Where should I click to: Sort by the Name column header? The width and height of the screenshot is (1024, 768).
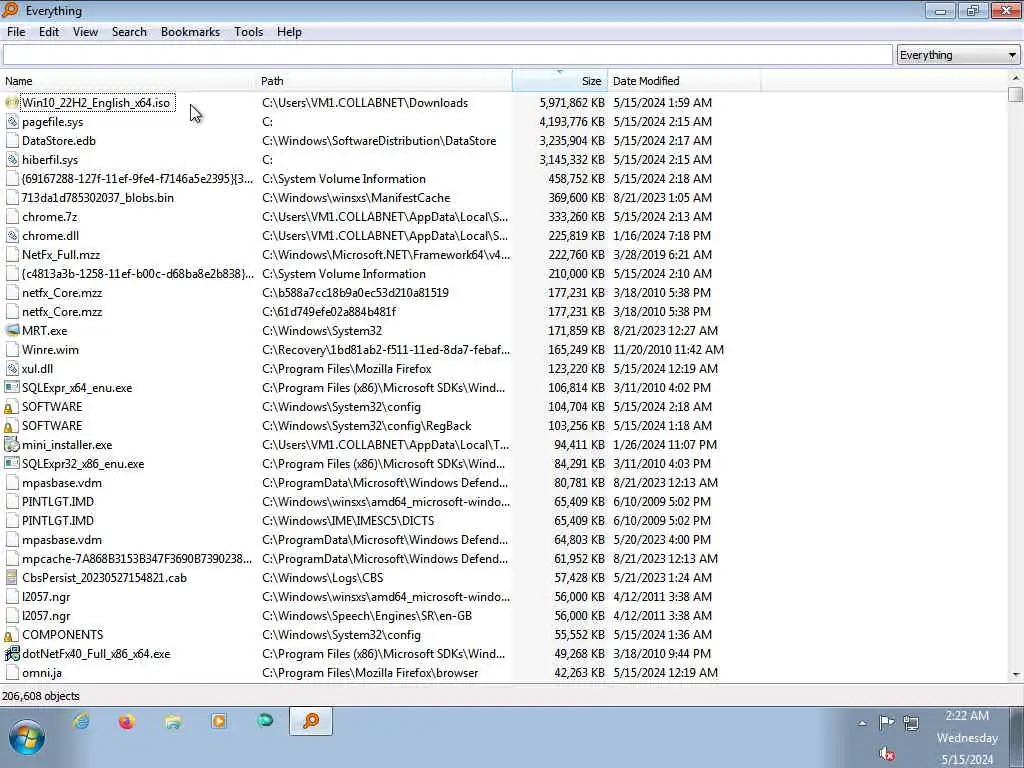click(129, 81)
